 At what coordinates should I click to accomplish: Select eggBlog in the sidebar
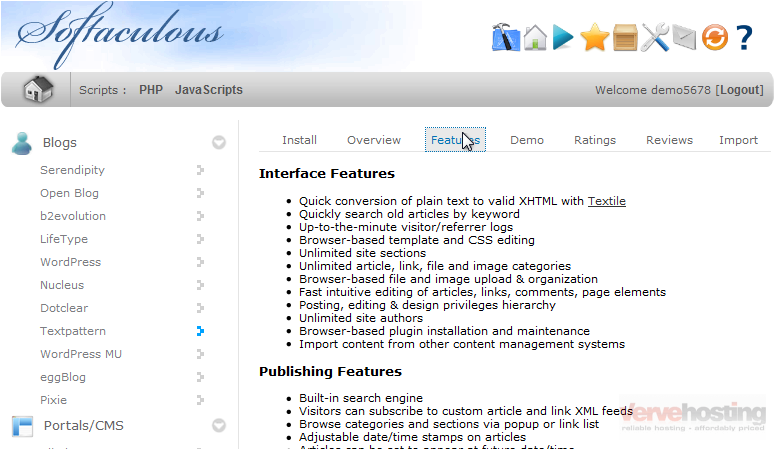point(63,377)
